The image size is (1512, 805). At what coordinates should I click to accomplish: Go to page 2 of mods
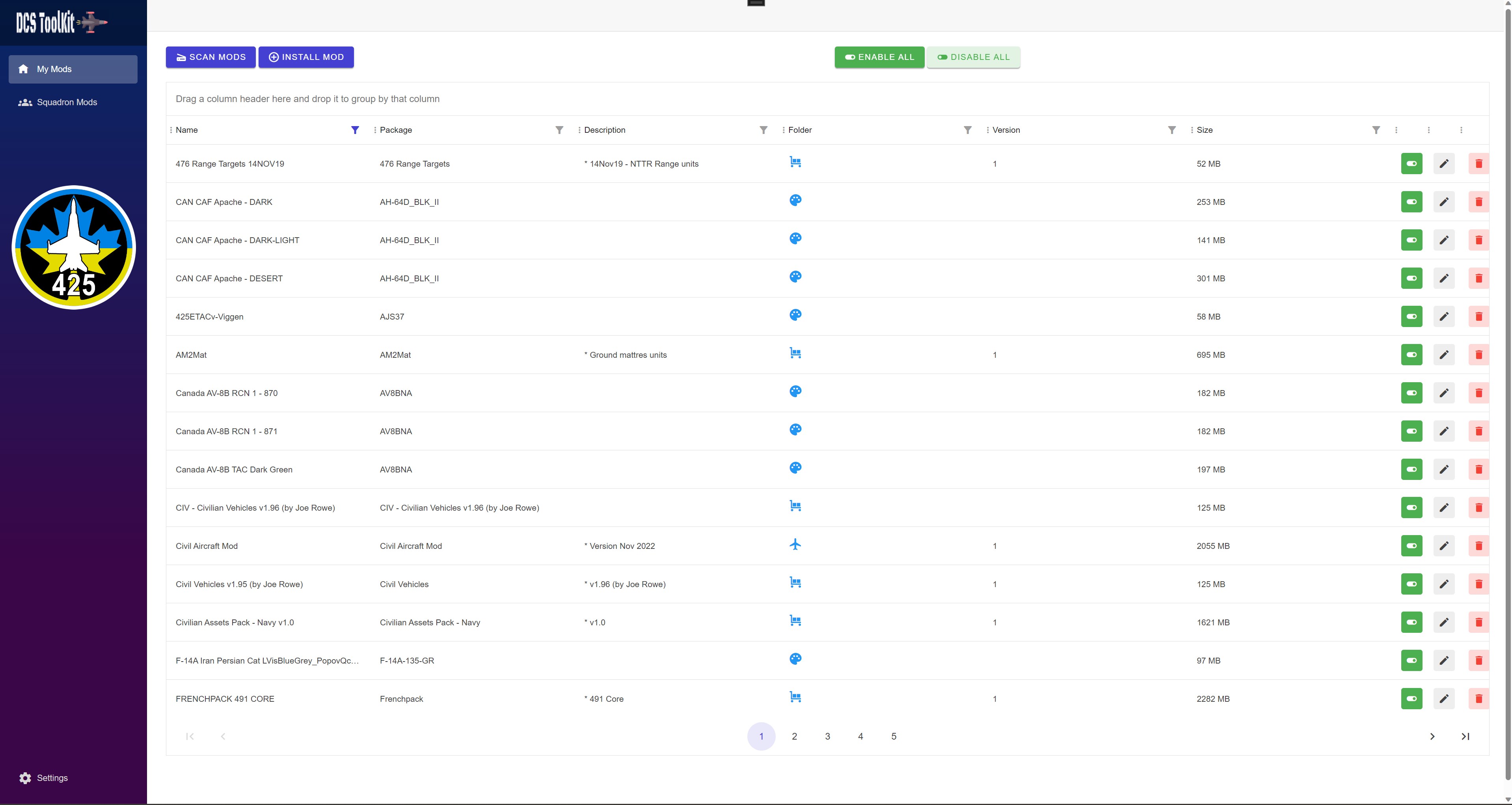(794, 736)
